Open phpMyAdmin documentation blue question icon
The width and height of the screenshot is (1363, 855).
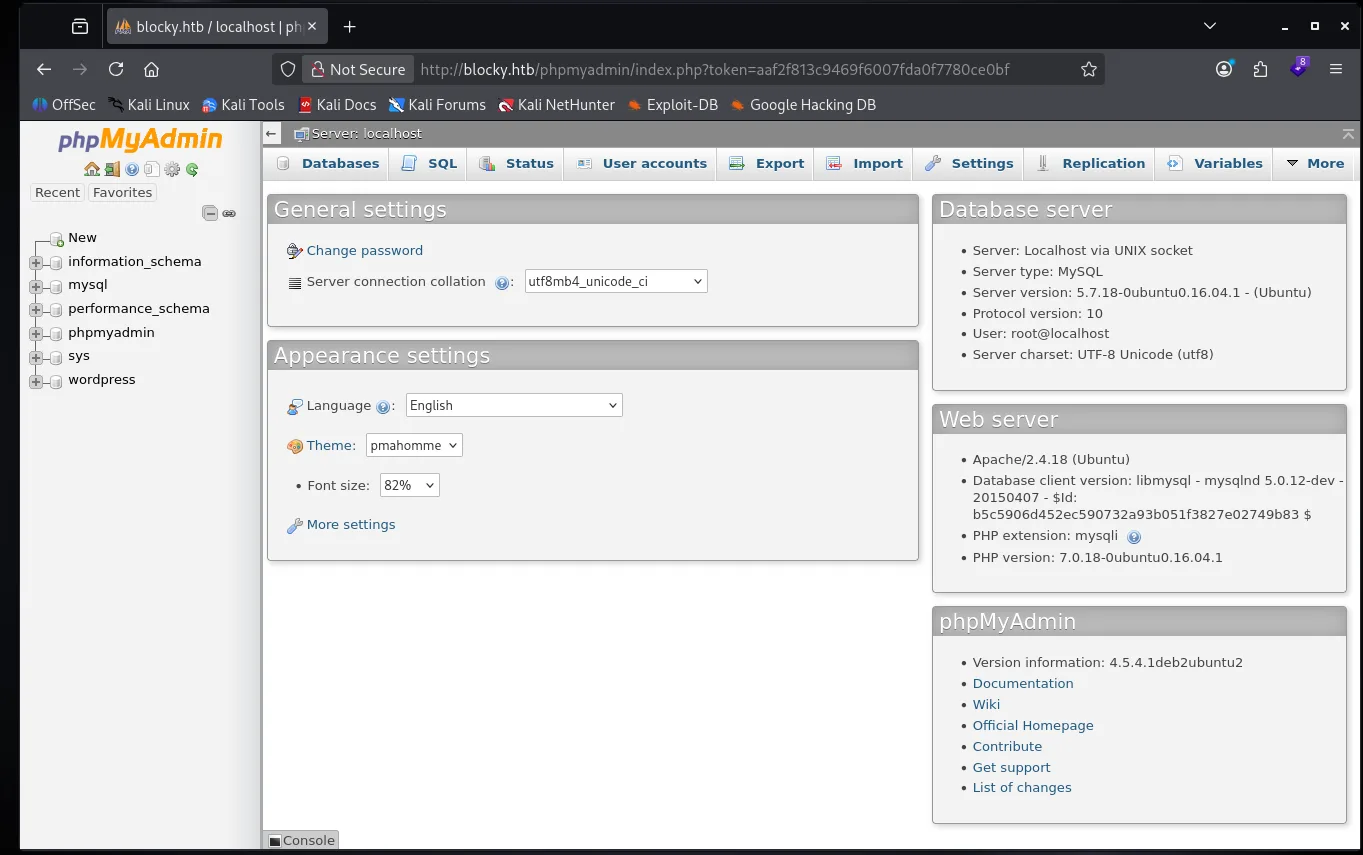tap(132, 170)
